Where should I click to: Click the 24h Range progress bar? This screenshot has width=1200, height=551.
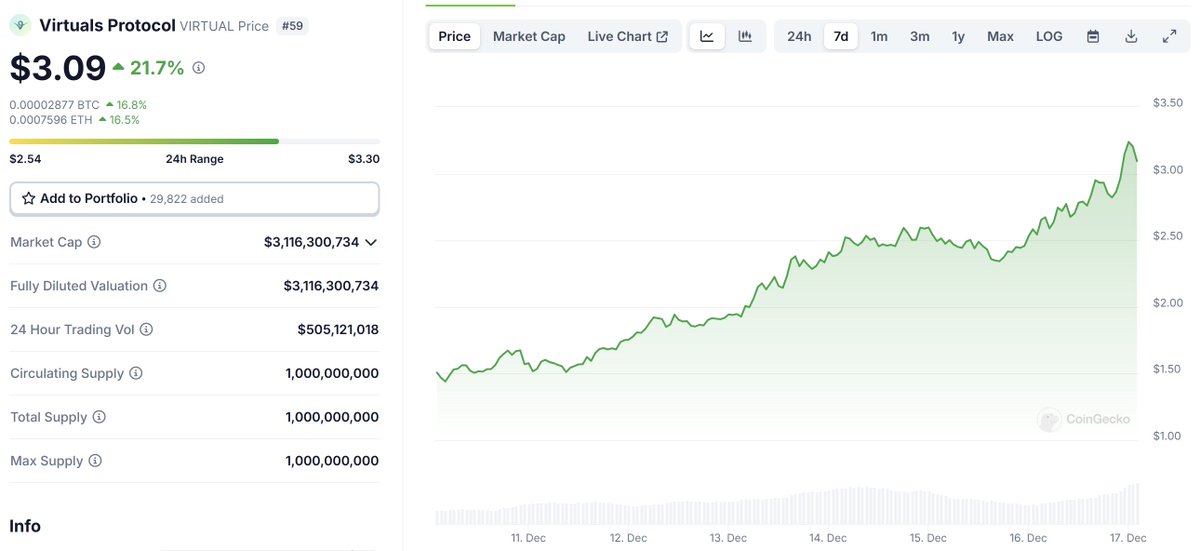[194, 141]
